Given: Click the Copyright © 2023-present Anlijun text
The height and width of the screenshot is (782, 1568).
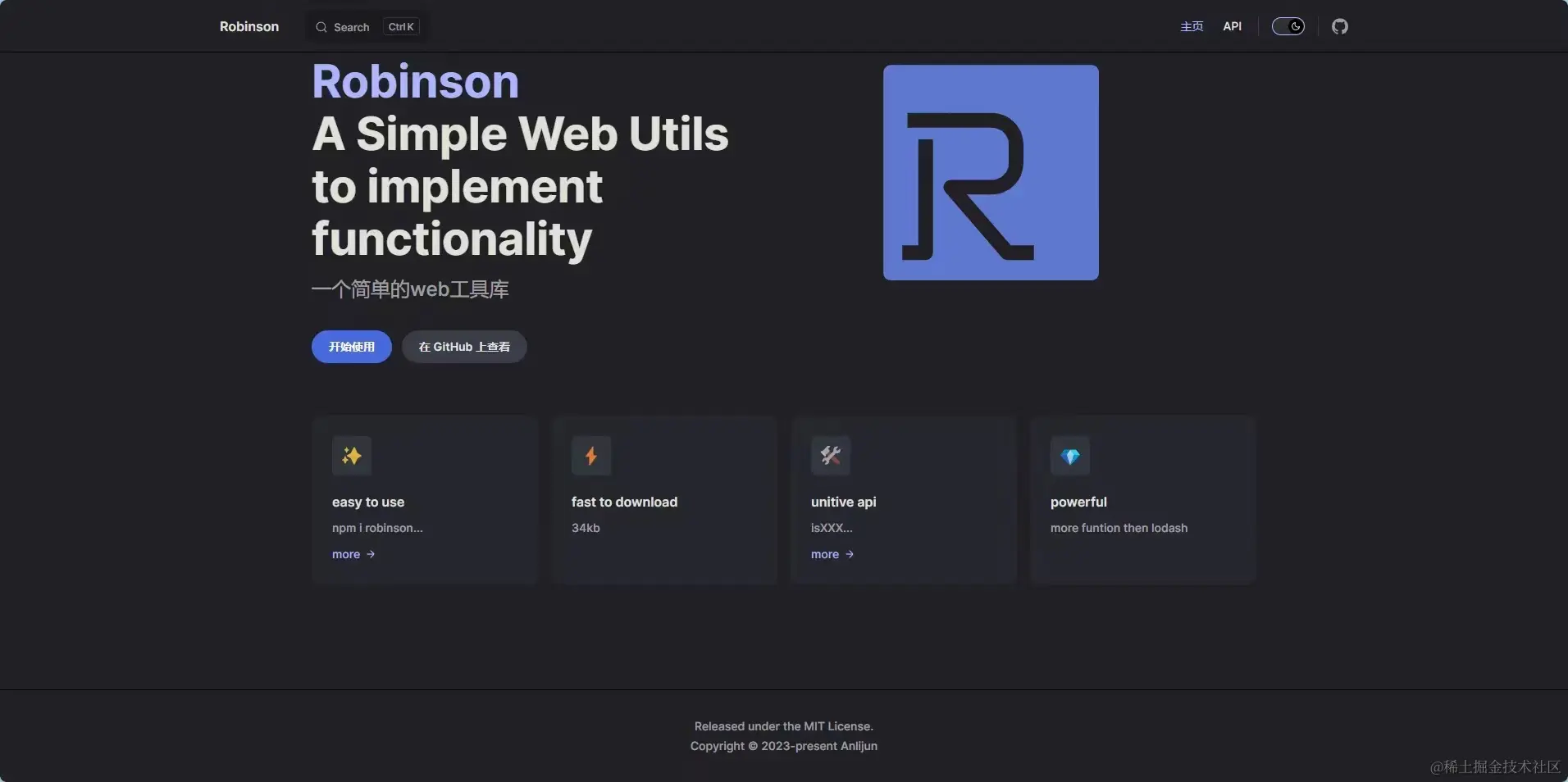Looking at the screenshot, I should tap(784, 746).
